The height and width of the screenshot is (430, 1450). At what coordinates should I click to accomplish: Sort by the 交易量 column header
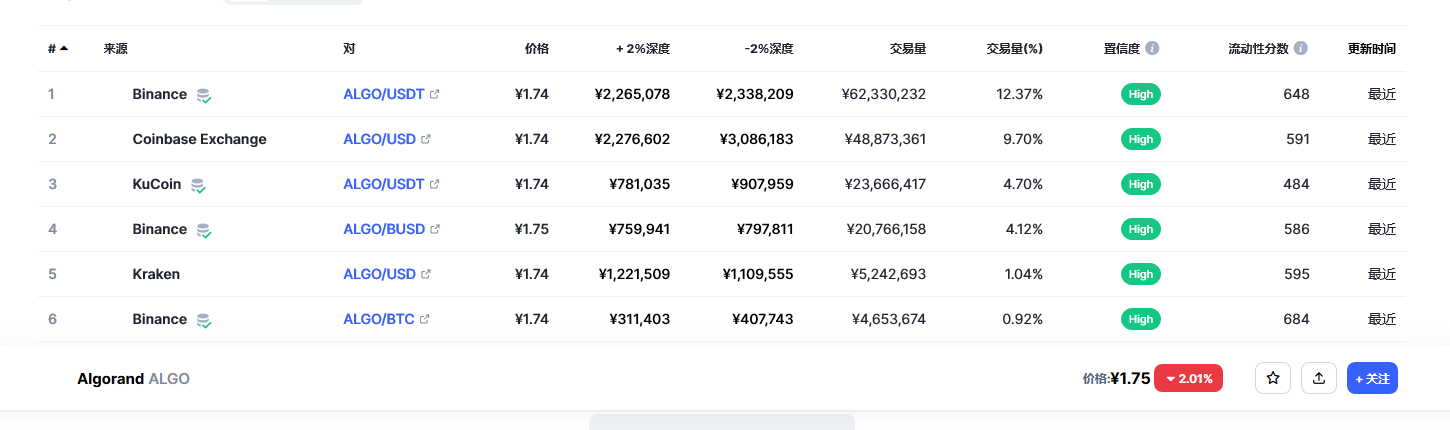pos(907,48)
